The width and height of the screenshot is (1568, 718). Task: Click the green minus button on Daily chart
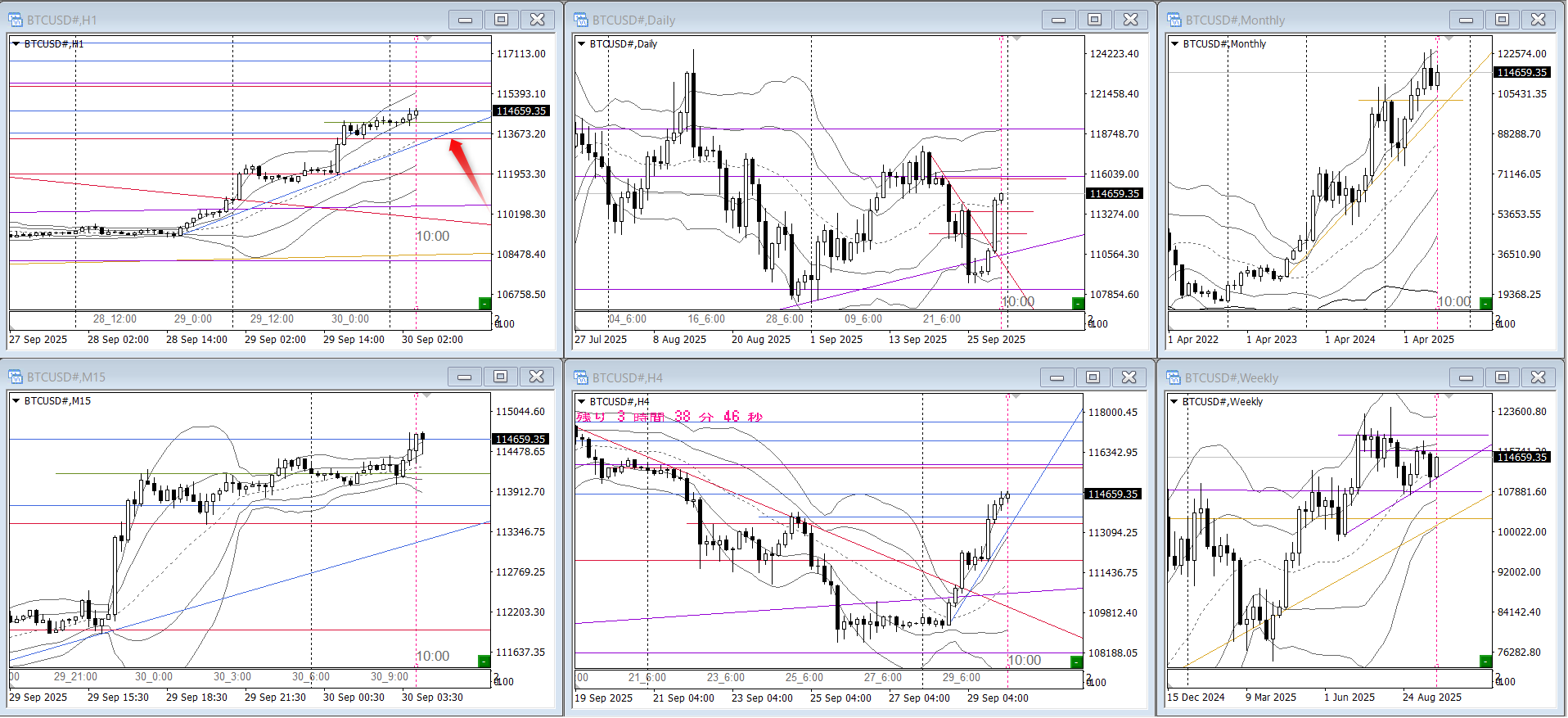(1078, 304)
